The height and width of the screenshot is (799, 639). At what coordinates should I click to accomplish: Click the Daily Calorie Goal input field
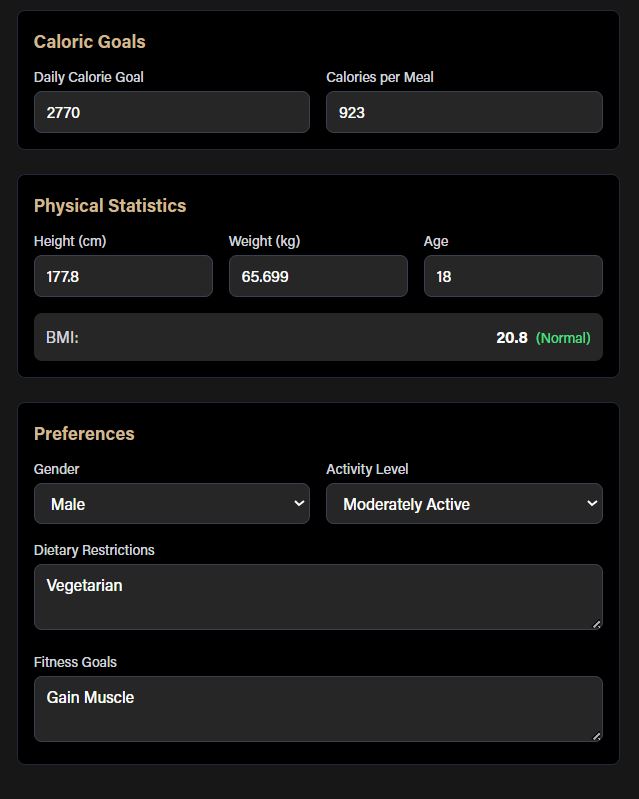[171, 112]
